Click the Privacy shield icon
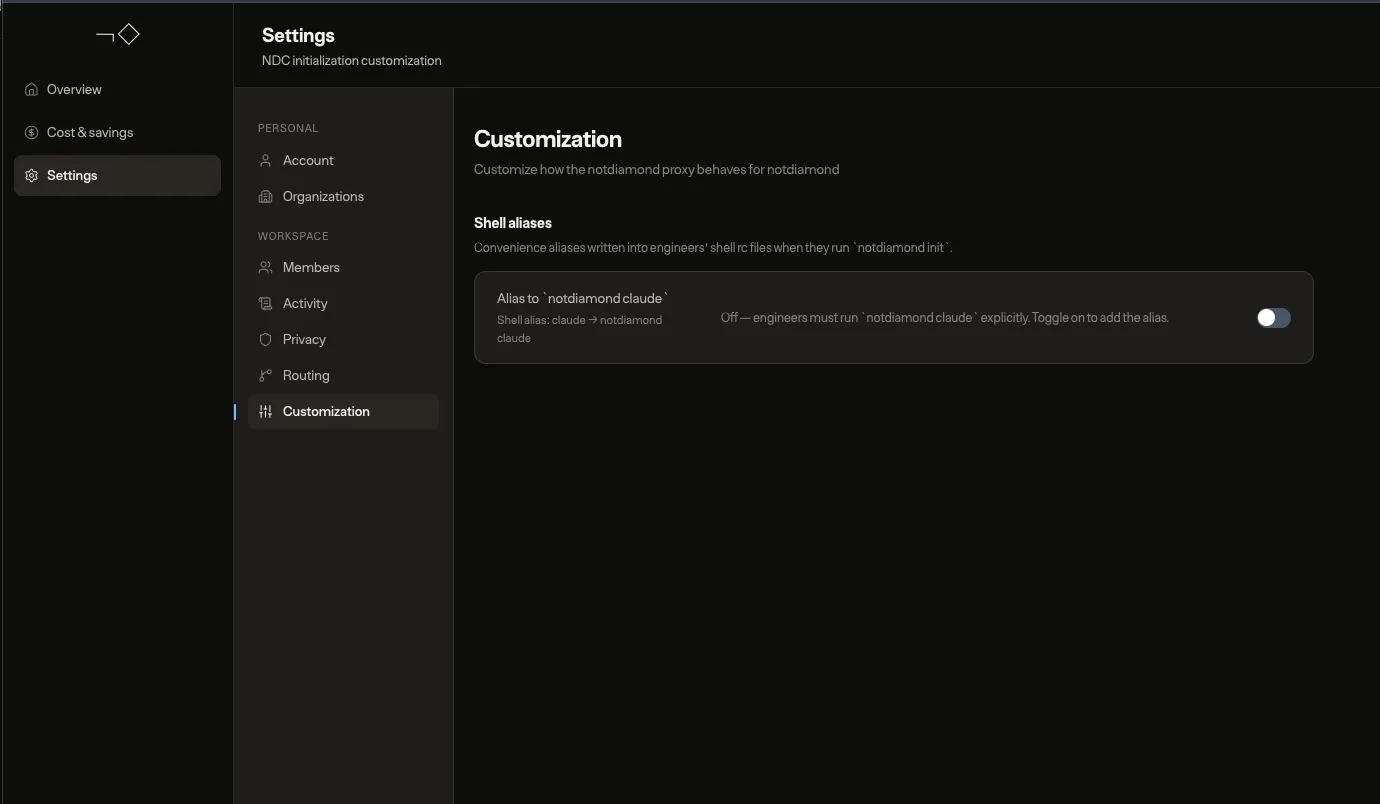 (265, 339)
